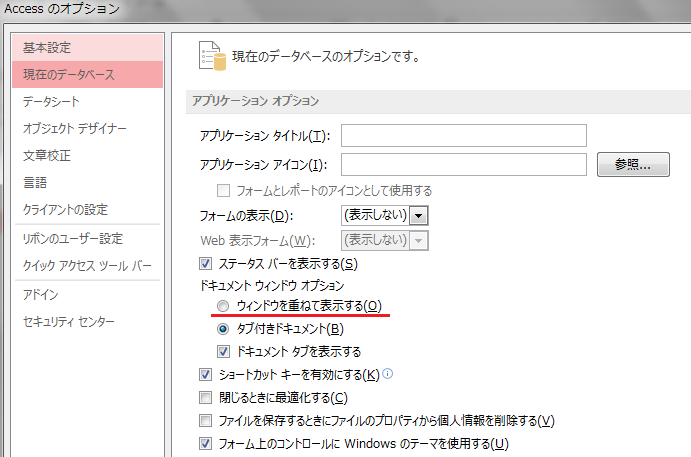Viewport: 691px width, 457px height.
Task: Enable 閉じるときに最適化する checkbox
Action: (205, 398)
